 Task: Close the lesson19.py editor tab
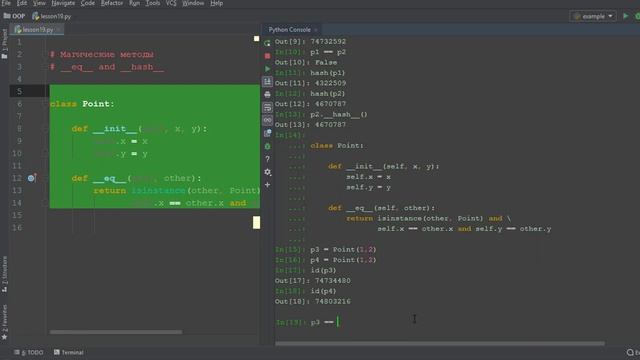(x=58, y=30)
